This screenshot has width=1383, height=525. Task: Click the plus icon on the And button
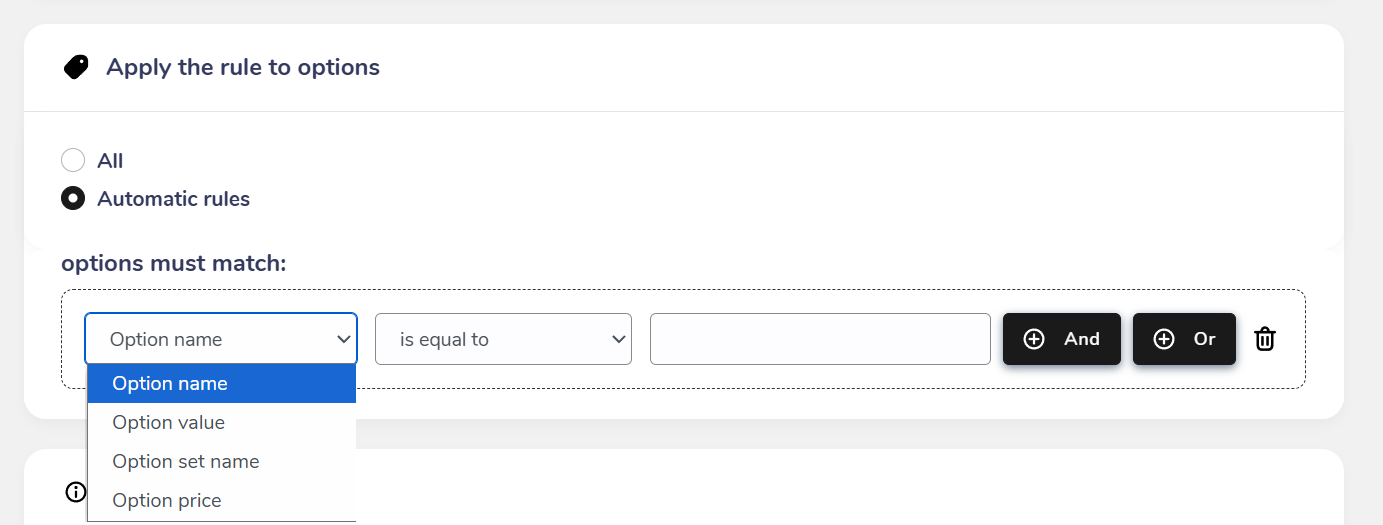[1034, 339]
